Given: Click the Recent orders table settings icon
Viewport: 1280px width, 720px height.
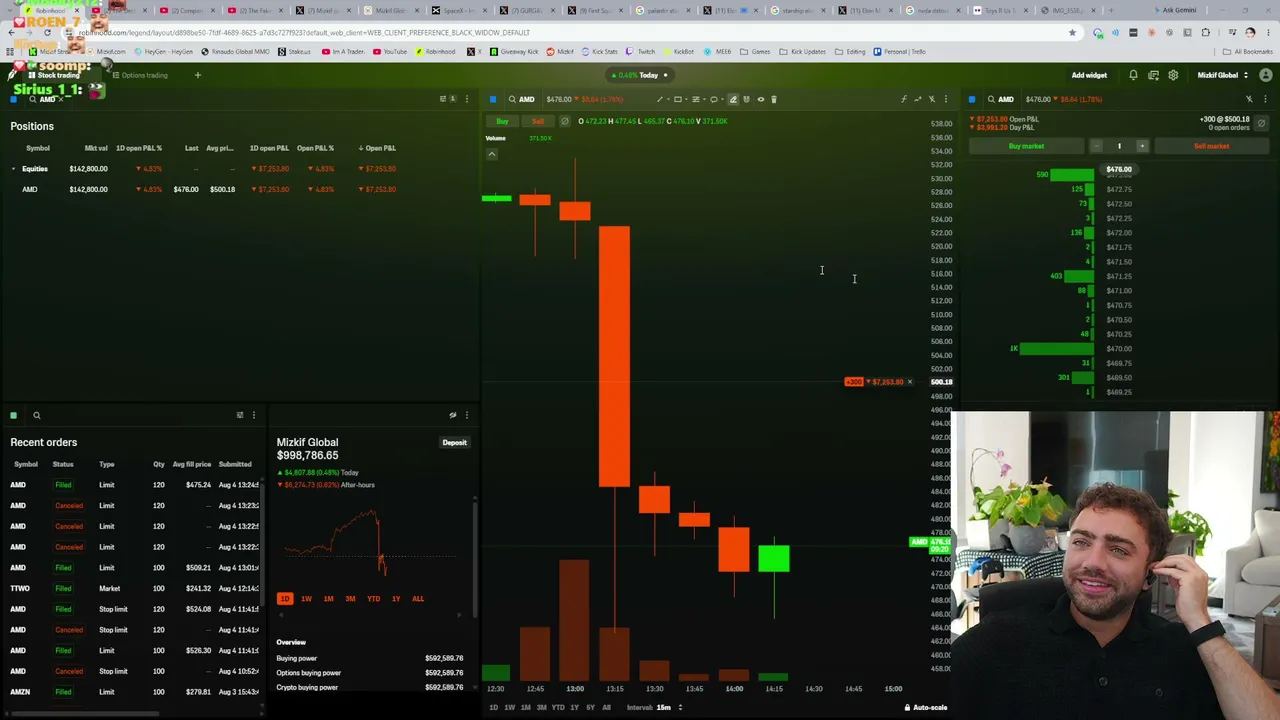Looking at the screenshot, I should (240, 415).
